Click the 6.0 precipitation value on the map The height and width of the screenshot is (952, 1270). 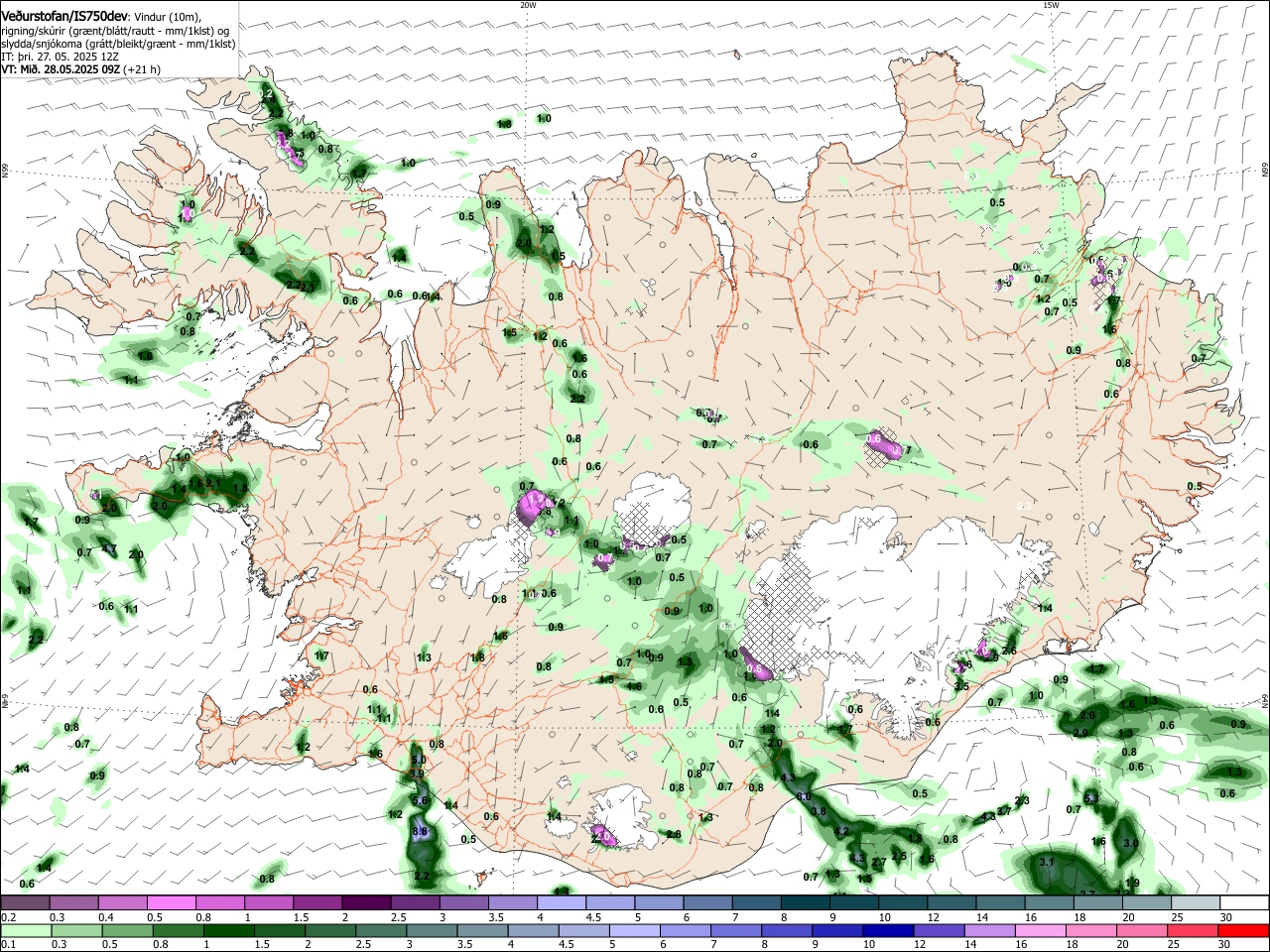(804, 796)
